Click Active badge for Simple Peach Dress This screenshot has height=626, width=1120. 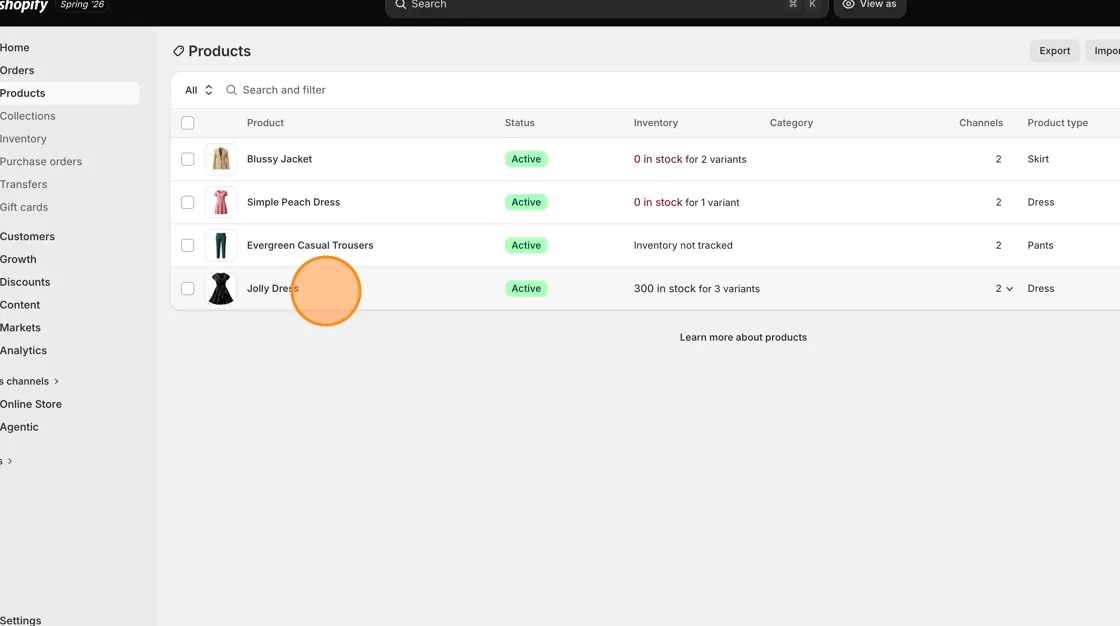click(526, 202)
